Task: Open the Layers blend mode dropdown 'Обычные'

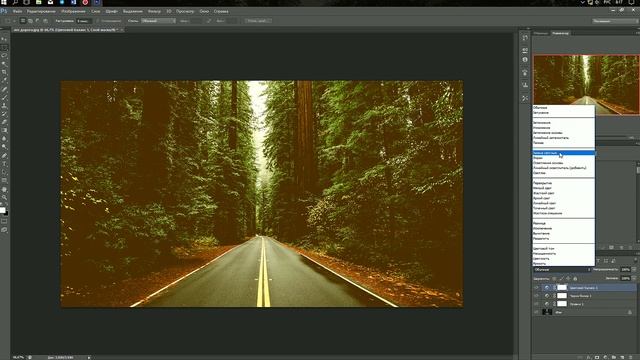Action: coord(562,269)
